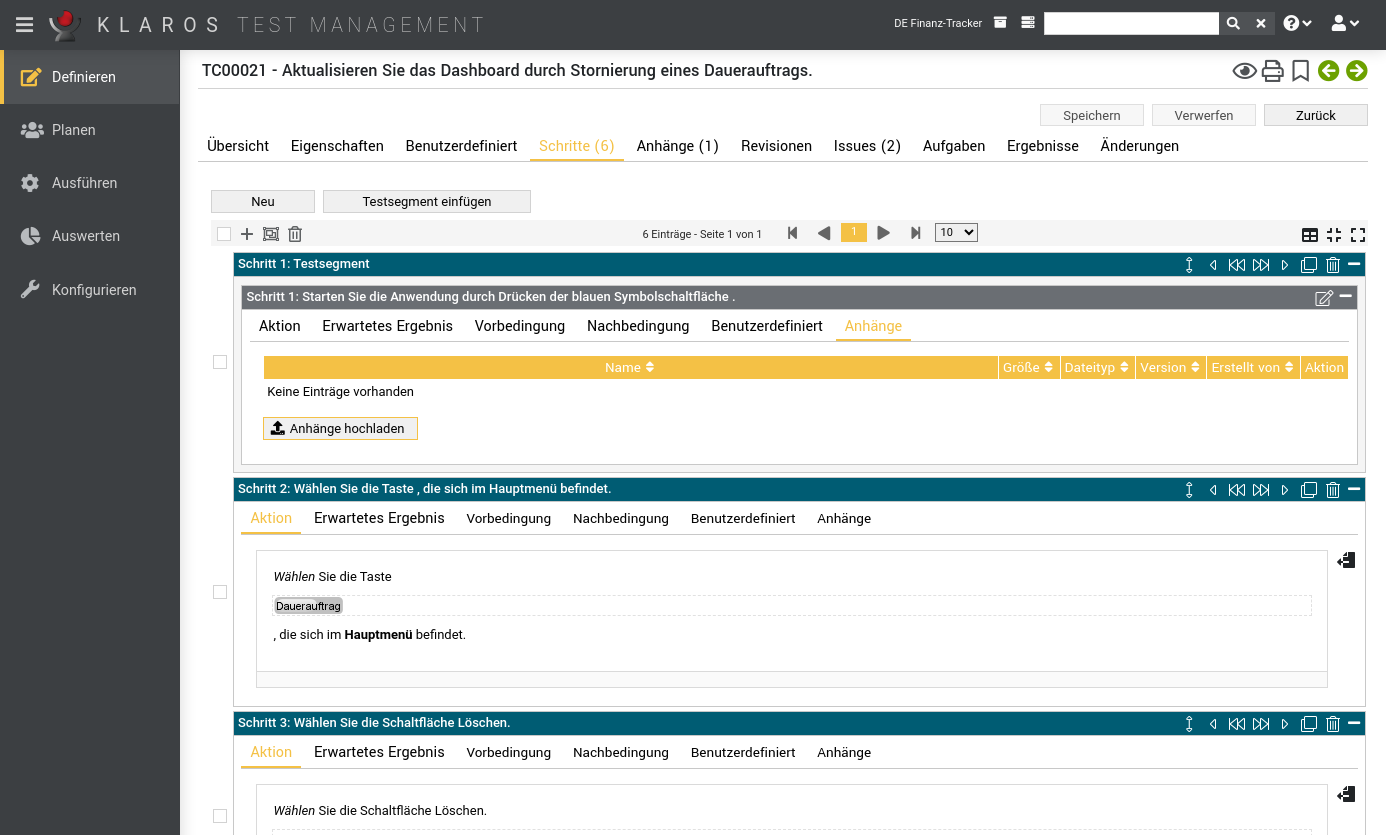Toggle select-all steps checkbox
This screenshot has width=1386, height=835.
pos(224,234)
